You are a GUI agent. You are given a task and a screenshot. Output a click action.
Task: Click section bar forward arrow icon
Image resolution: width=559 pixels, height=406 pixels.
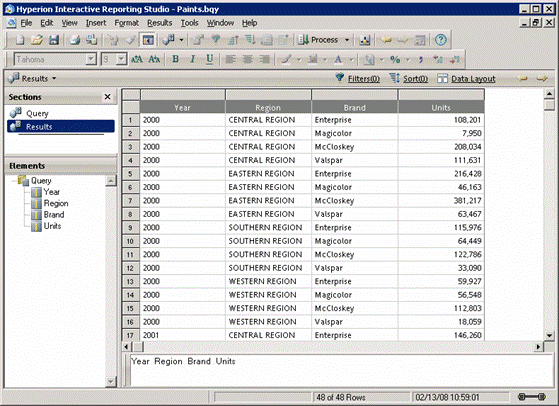[x=542, y=78]
